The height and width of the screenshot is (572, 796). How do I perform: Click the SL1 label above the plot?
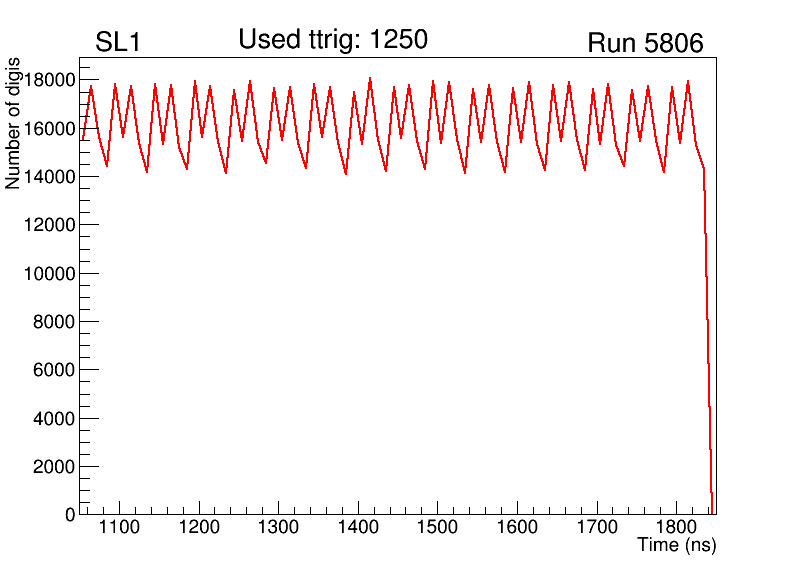tap(117, 43)
